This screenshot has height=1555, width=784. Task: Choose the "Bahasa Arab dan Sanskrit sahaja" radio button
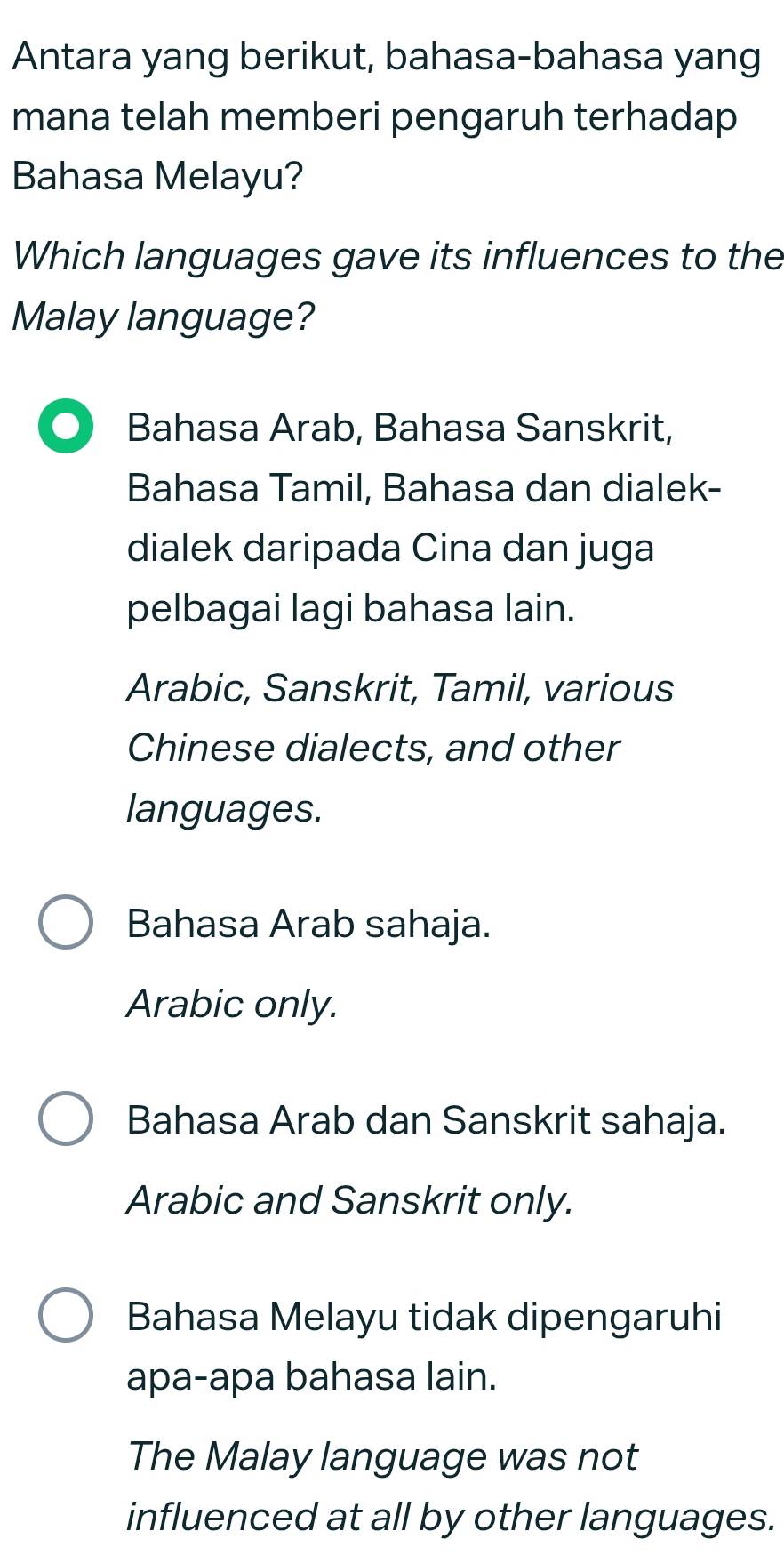pyautogui.click(x=65, y=1119)
